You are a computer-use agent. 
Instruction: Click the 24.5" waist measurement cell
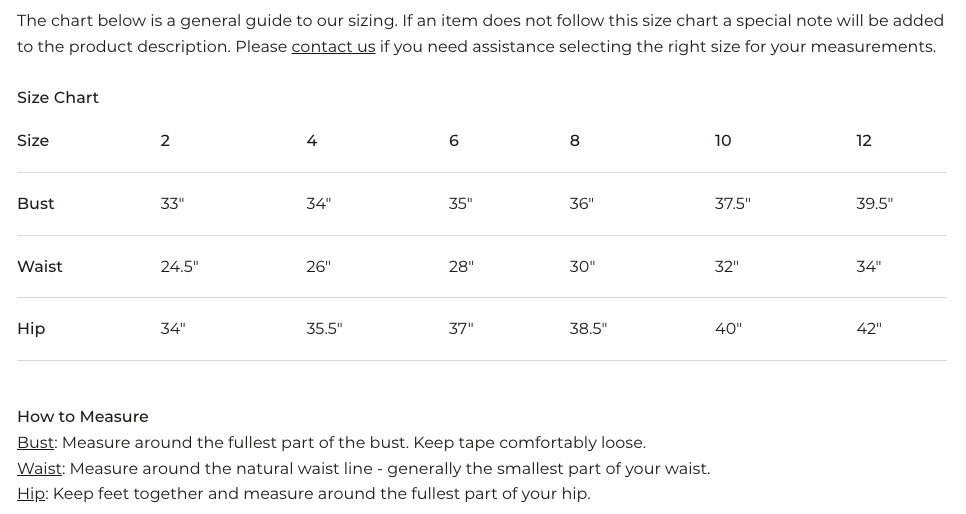179,266
